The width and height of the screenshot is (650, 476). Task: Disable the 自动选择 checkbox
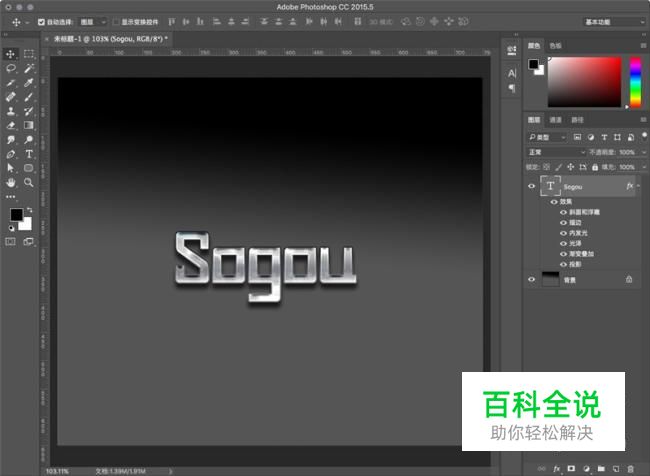pos(41,21)
